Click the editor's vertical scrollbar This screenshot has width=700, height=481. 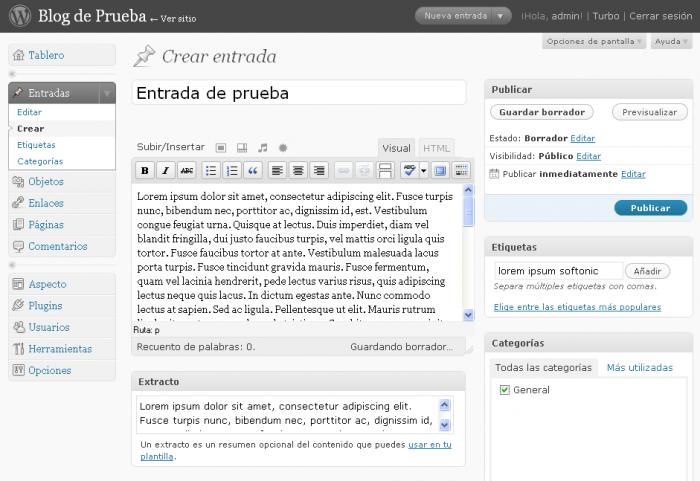point(468,250)
